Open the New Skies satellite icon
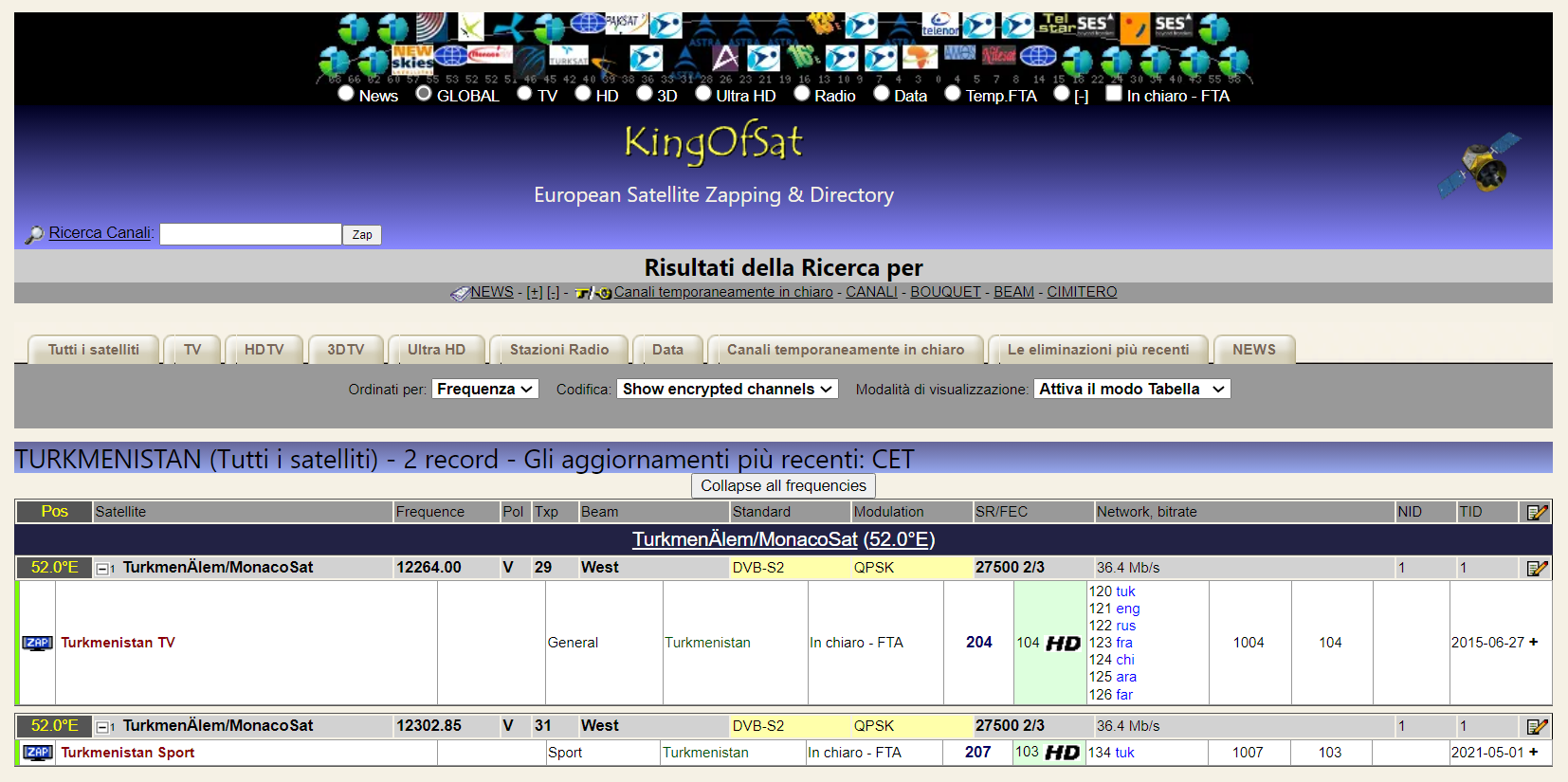 [x=412, y=58]
